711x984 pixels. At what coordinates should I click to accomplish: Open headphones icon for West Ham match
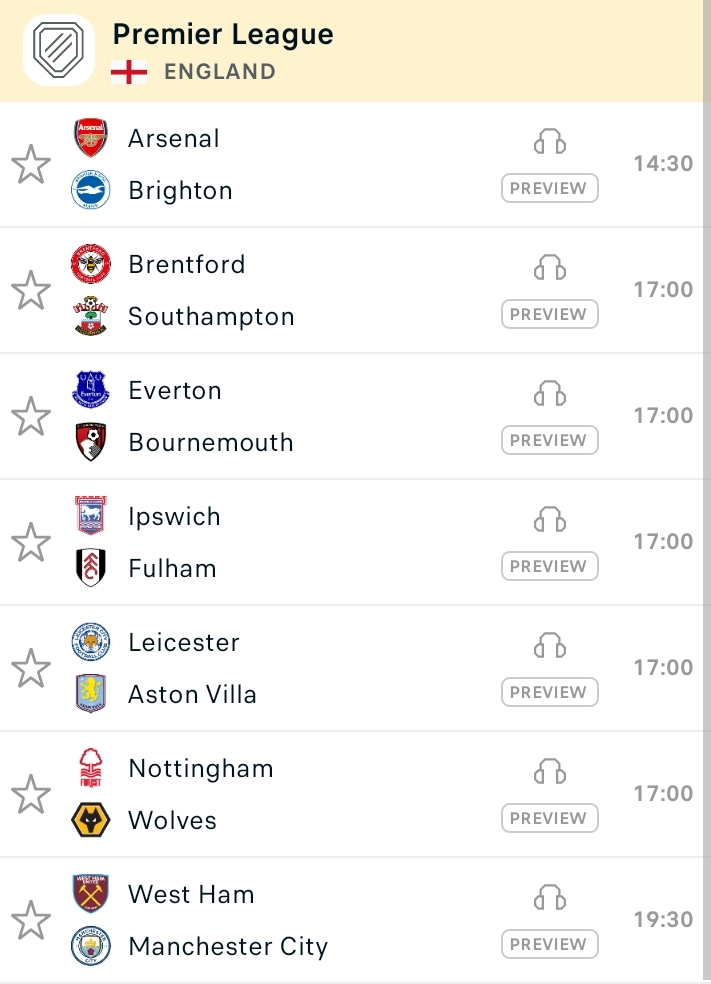pyautogui.click(x=550, y=897)
